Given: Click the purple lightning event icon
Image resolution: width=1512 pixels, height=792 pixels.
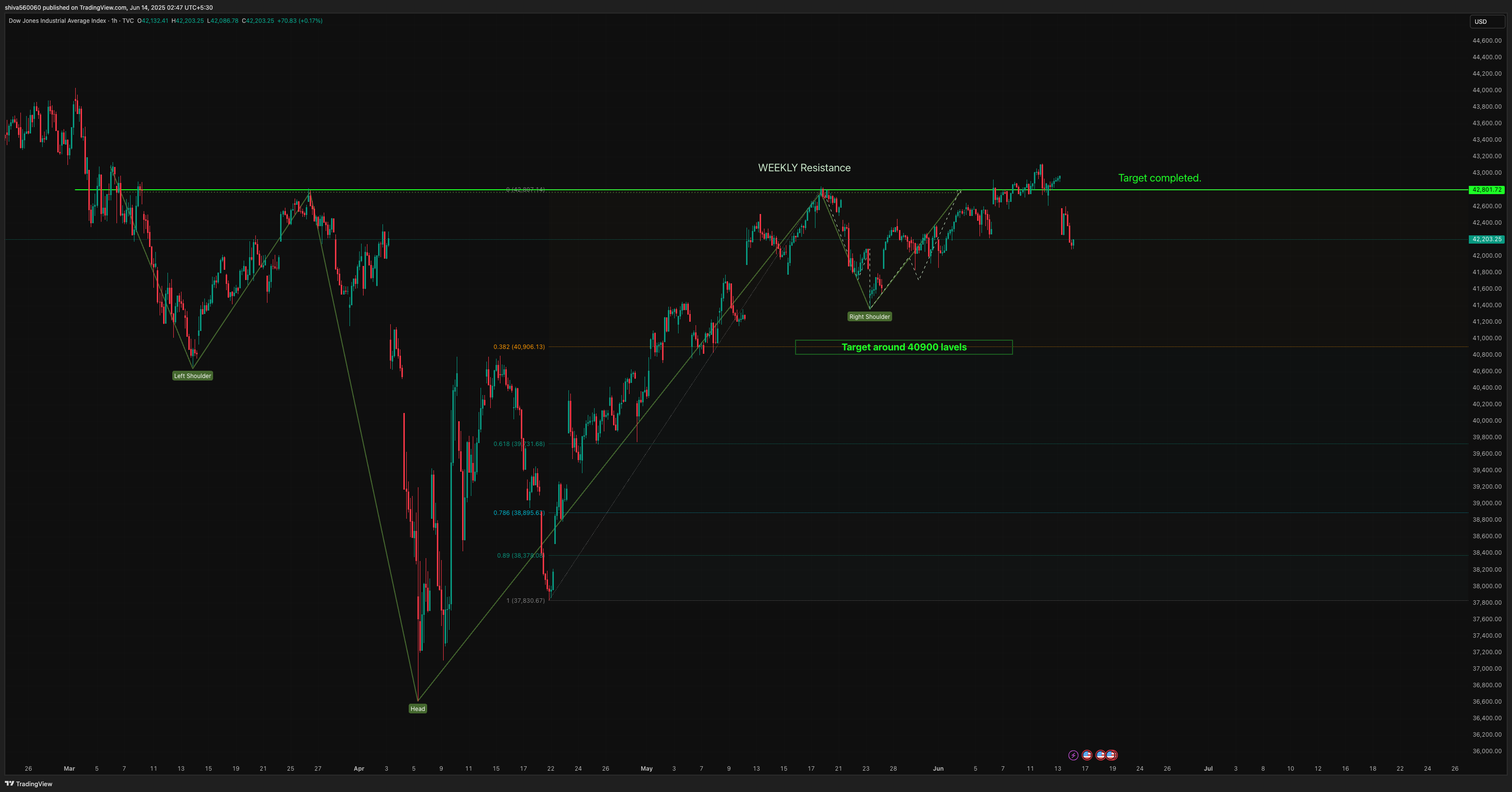Looking at the screenshot, I should [x=1073, y=755].
